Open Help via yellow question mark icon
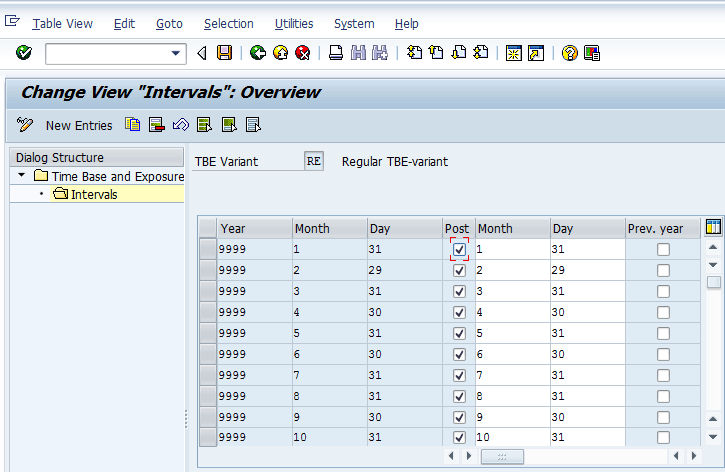 [569, 53]
